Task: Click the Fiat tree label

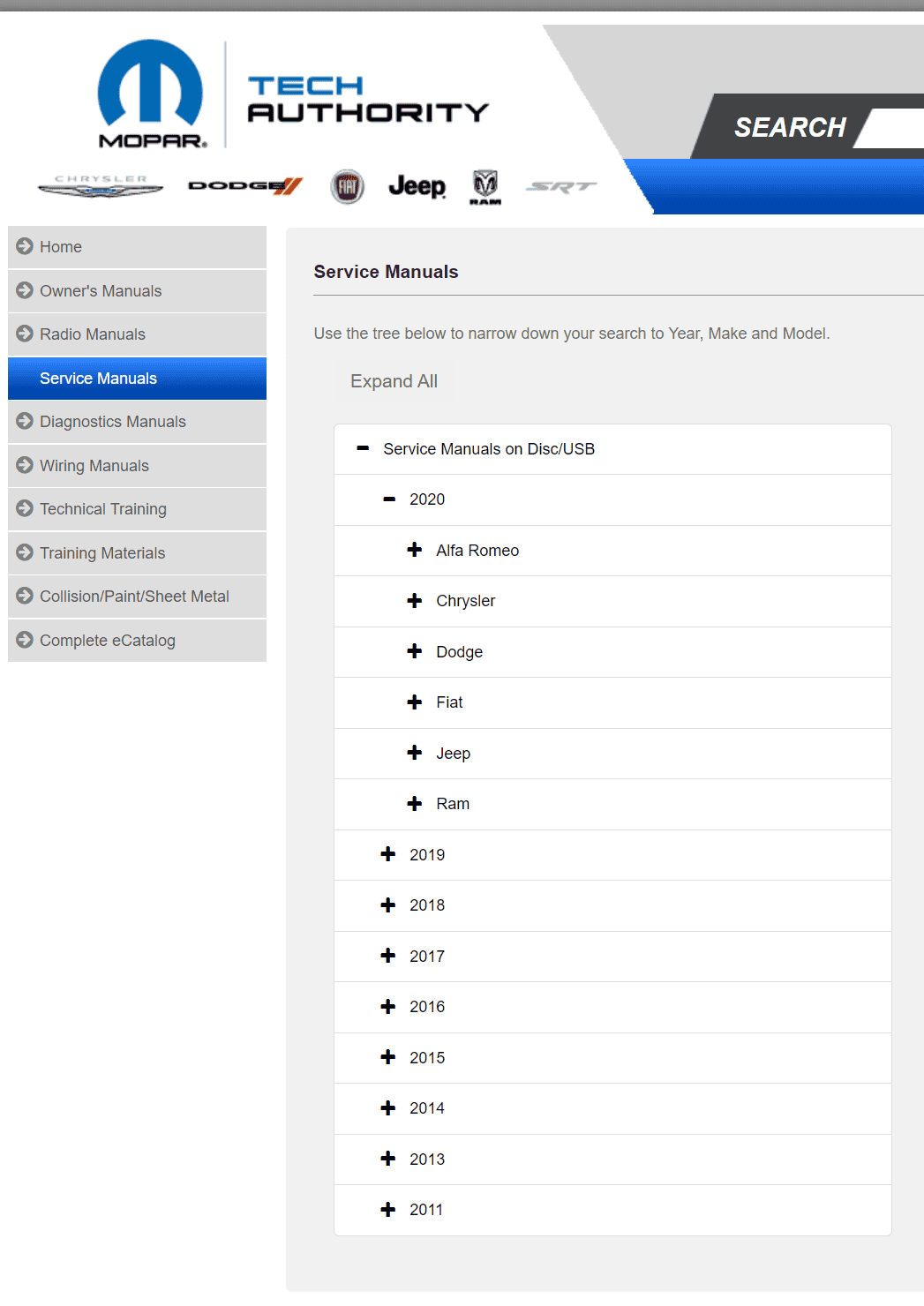Action: pos(449,702)
